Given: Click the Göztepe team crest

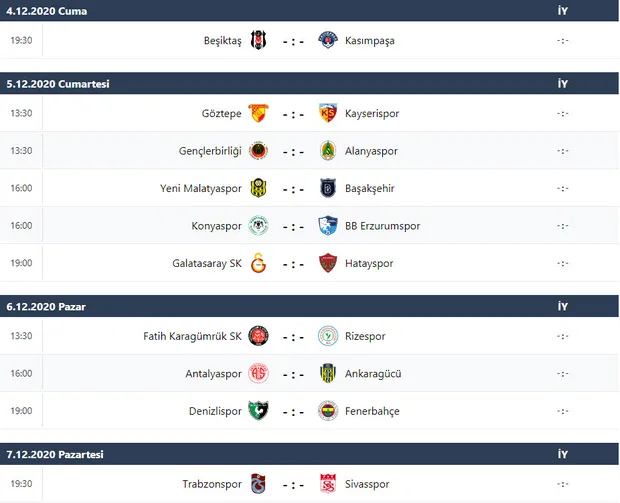Looking at the screenshot, I should point(258,114).
